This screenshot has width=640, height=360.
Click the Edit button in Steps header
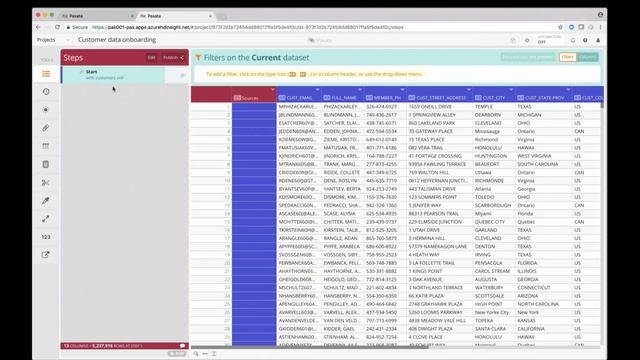coord(151,58)
